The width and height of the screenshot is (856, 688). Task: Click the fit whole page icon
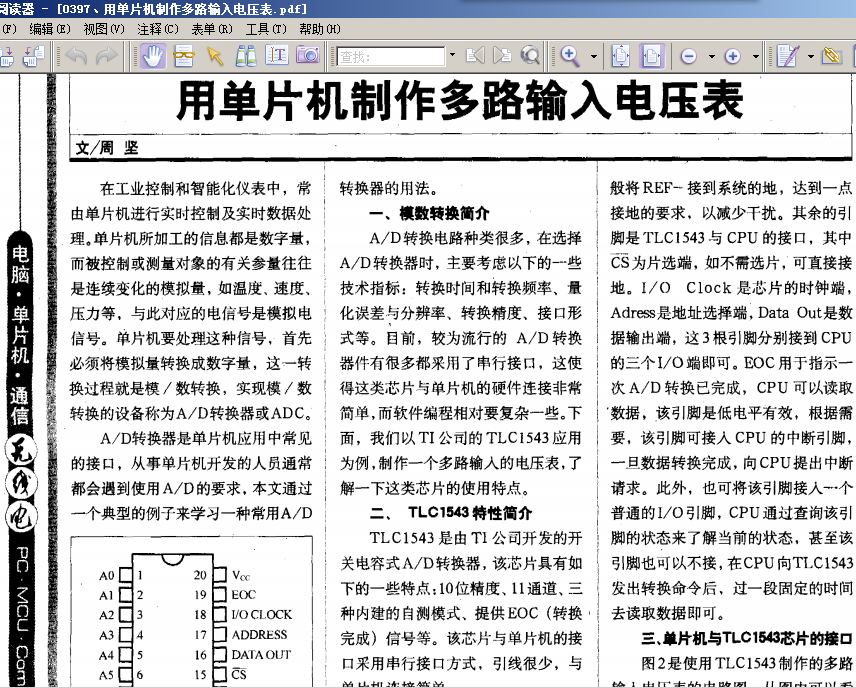coord(621,56)
